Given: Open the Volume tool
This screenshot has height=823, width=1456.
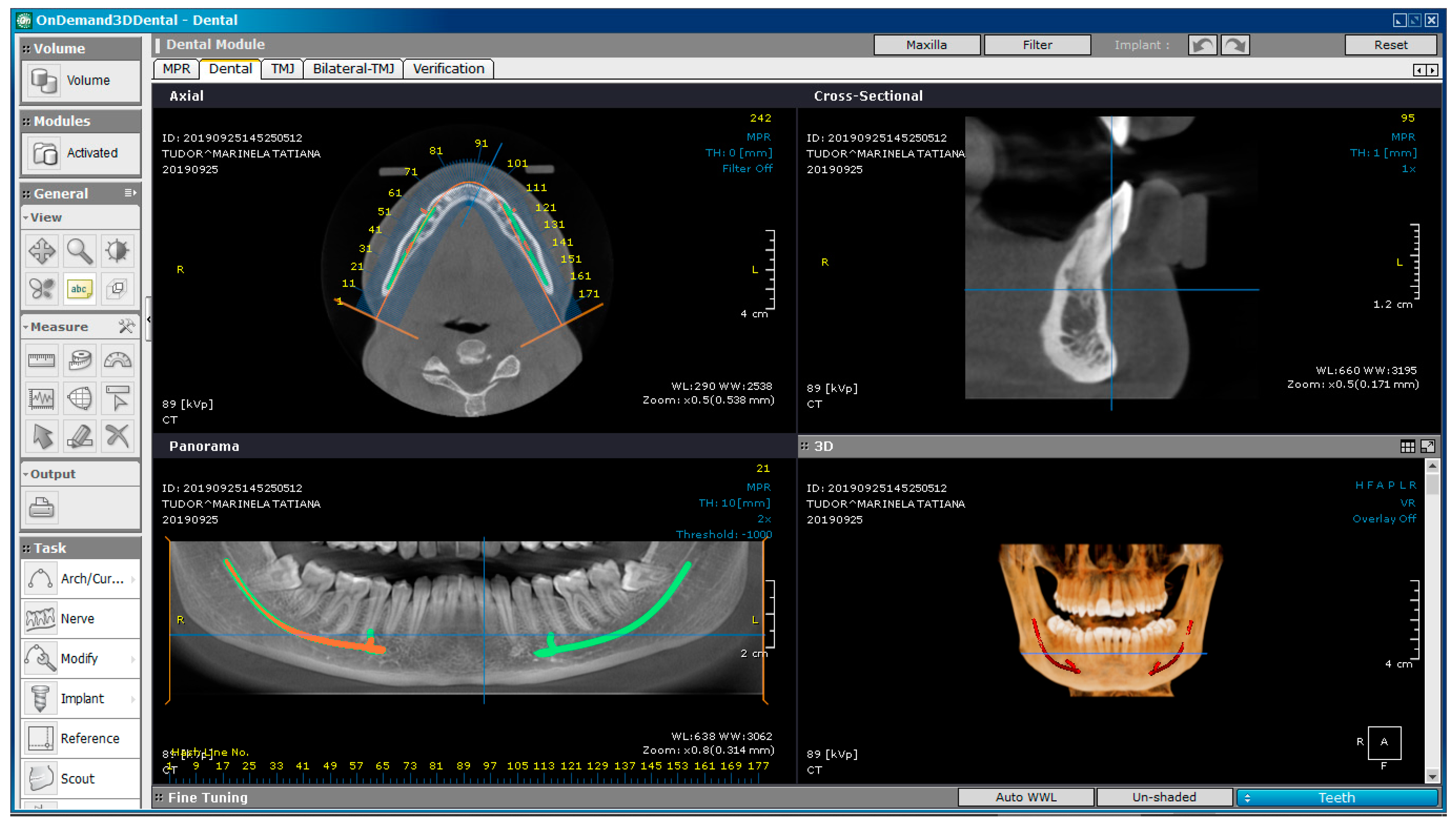Looking at the screenshot, I should (x=81, y=81).
